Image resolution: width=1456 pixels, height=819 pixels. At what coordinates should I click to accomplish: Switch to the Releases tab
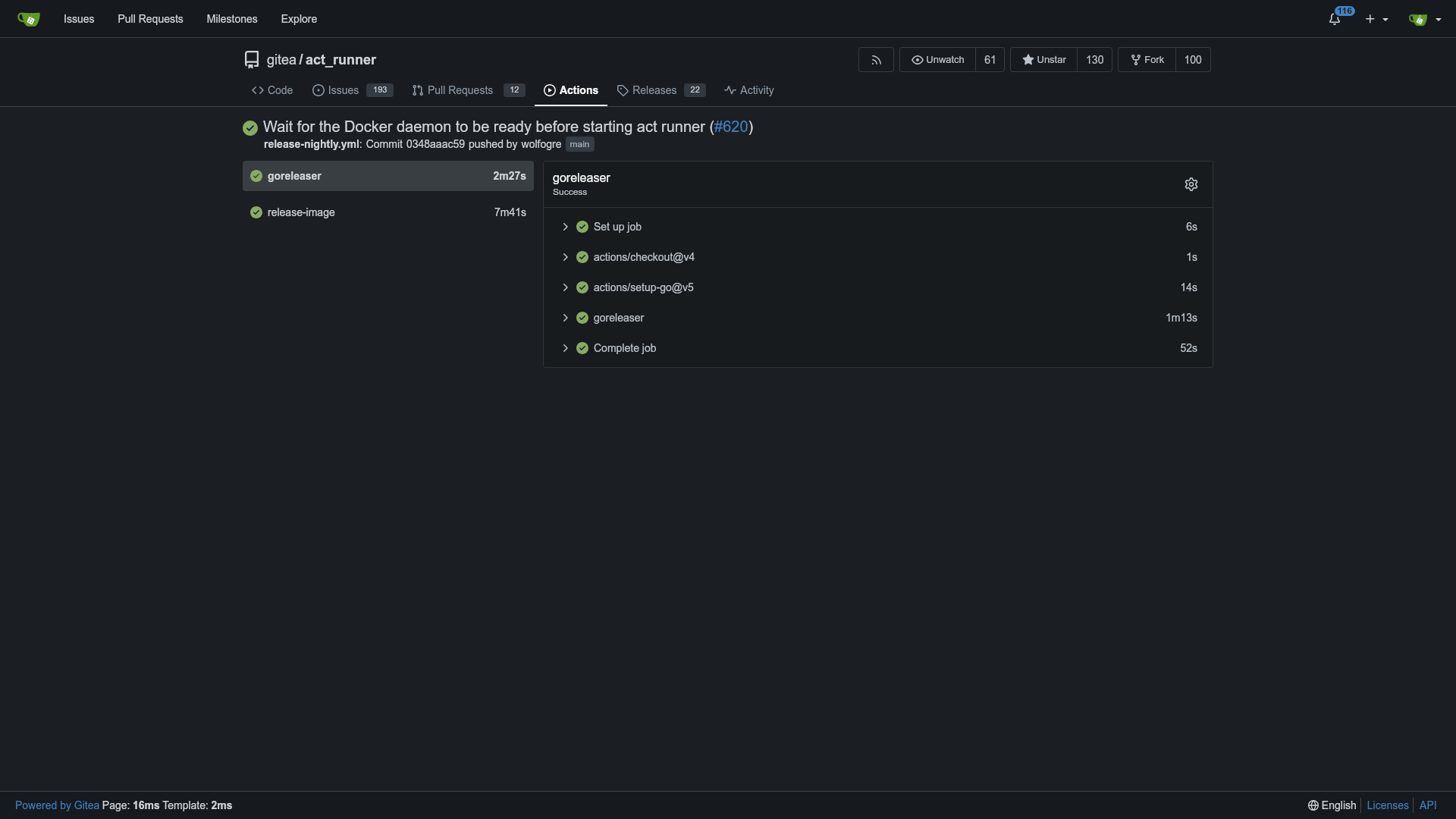(x=654, y=90)
